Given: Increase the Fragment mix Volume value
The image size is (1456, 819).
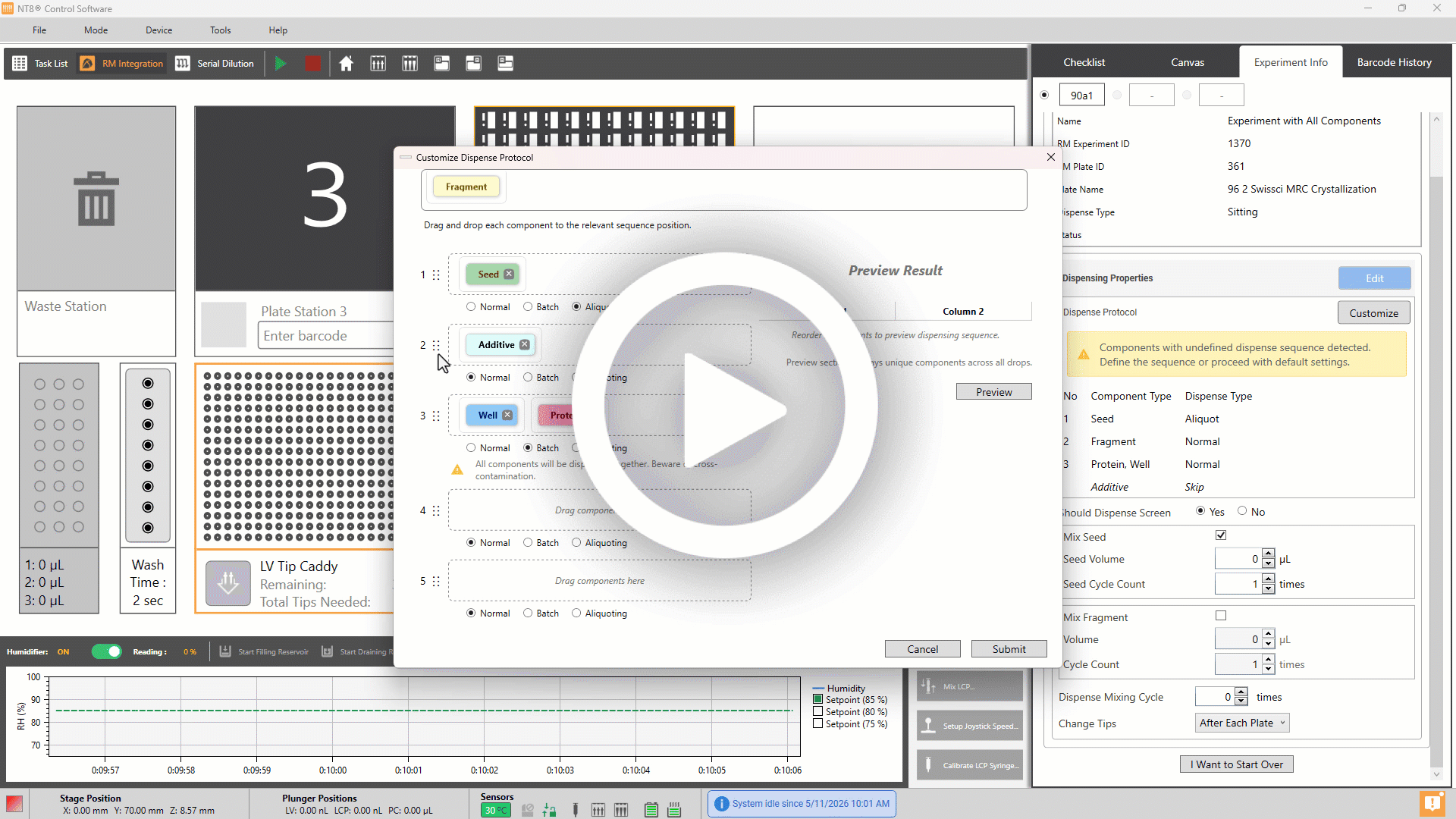Looking at the screenshot, I should pos(1268,635).
